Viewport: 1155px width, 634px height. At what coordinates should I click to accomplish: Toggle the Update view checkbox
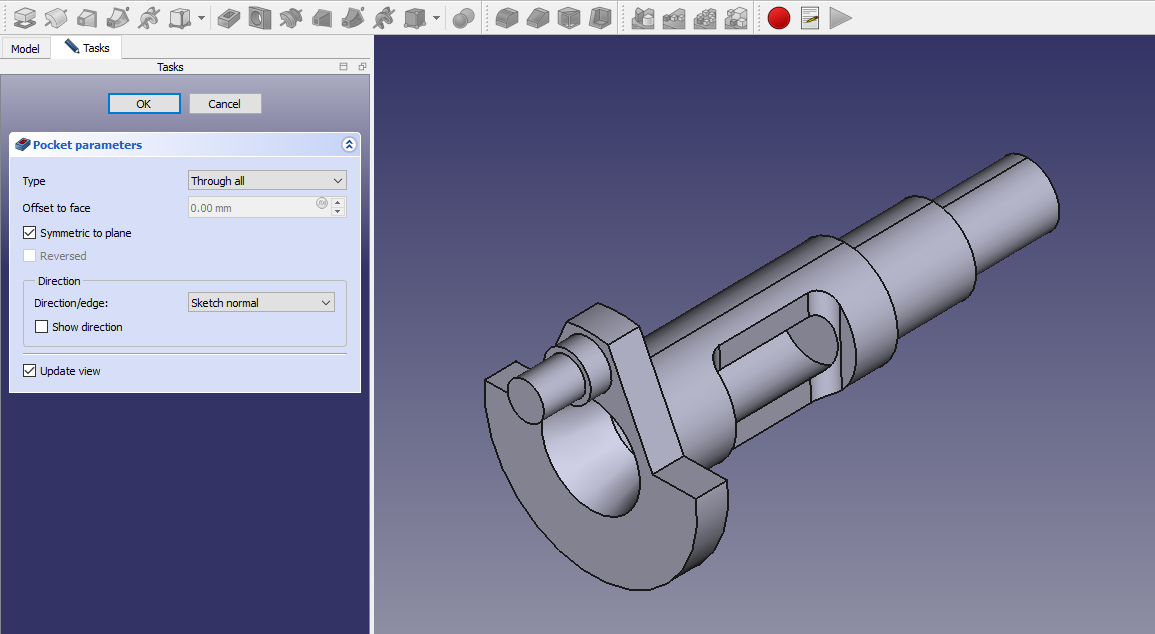[29, 371]
